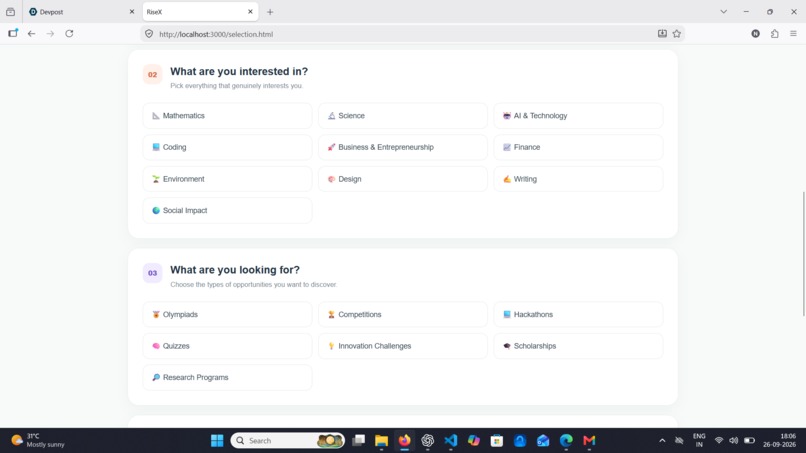Choose Innovation Challenges option
806x453 pixels.
click(402, 346)
